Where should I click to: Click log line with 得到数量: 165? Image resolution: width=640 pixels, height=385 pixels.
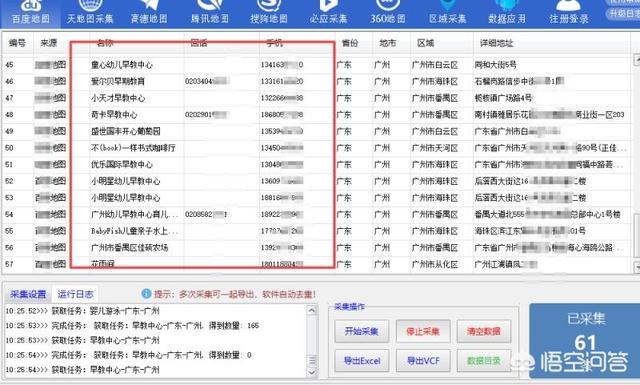132,326
